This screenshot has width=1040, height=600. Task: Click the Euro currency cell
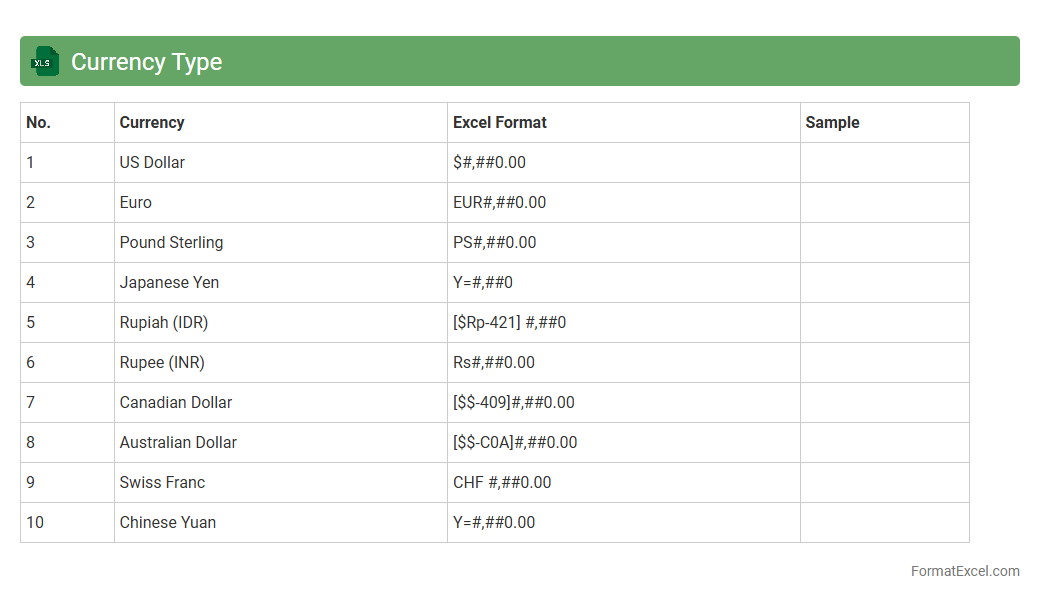click(x=136, y=202)
